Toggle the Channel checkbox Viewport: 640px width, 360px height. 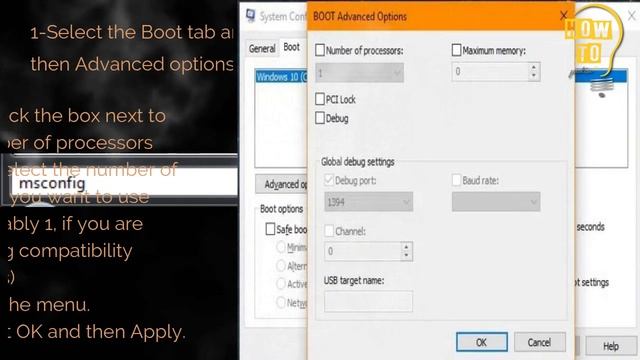tap(329, 231)
